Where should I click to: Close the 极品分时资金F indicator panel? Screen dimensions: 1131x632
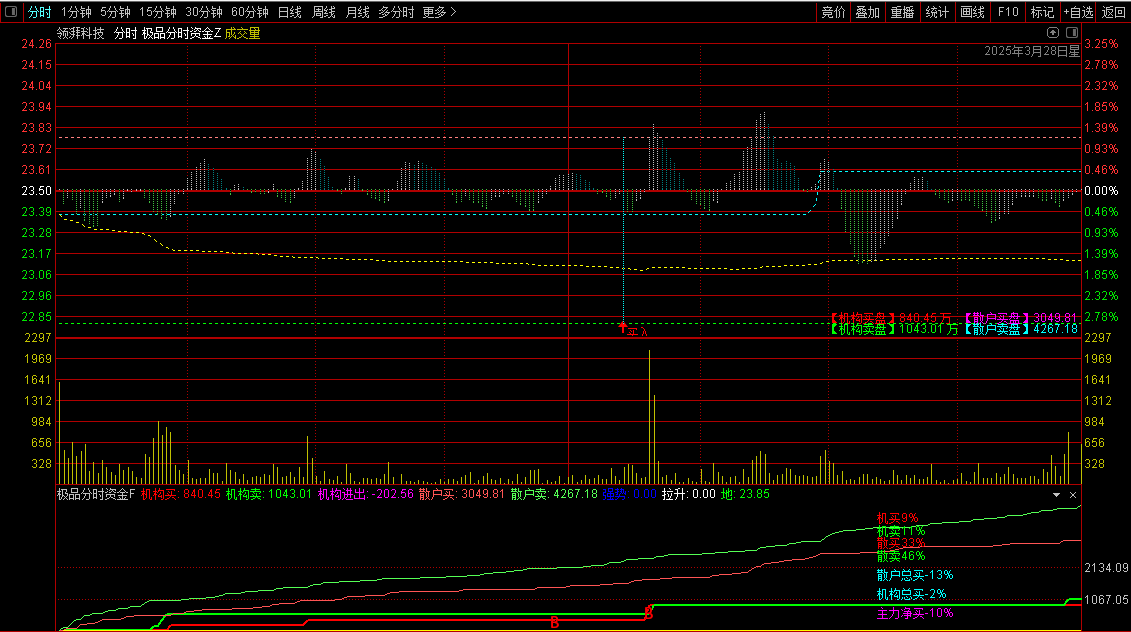coord(1073,494)
